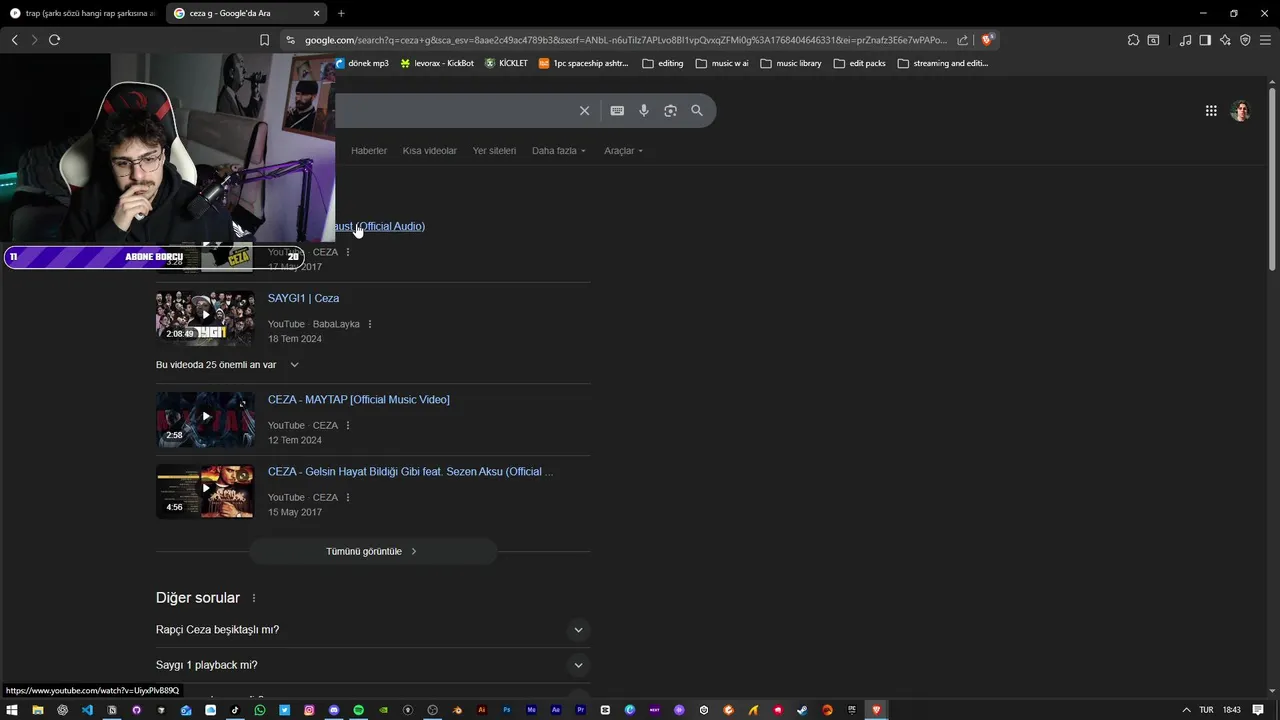The height and width of the screenshot is (720, 1280).
Task: Open the '(Official Audio)' video result link
Action: [380, 226]
